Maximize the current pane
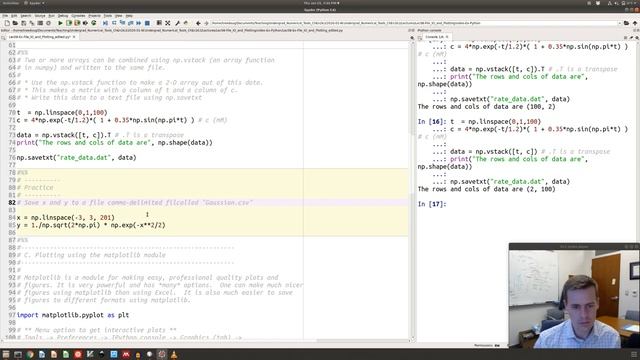Viewport: 640px width, 360px height. [x=159, y=23]
